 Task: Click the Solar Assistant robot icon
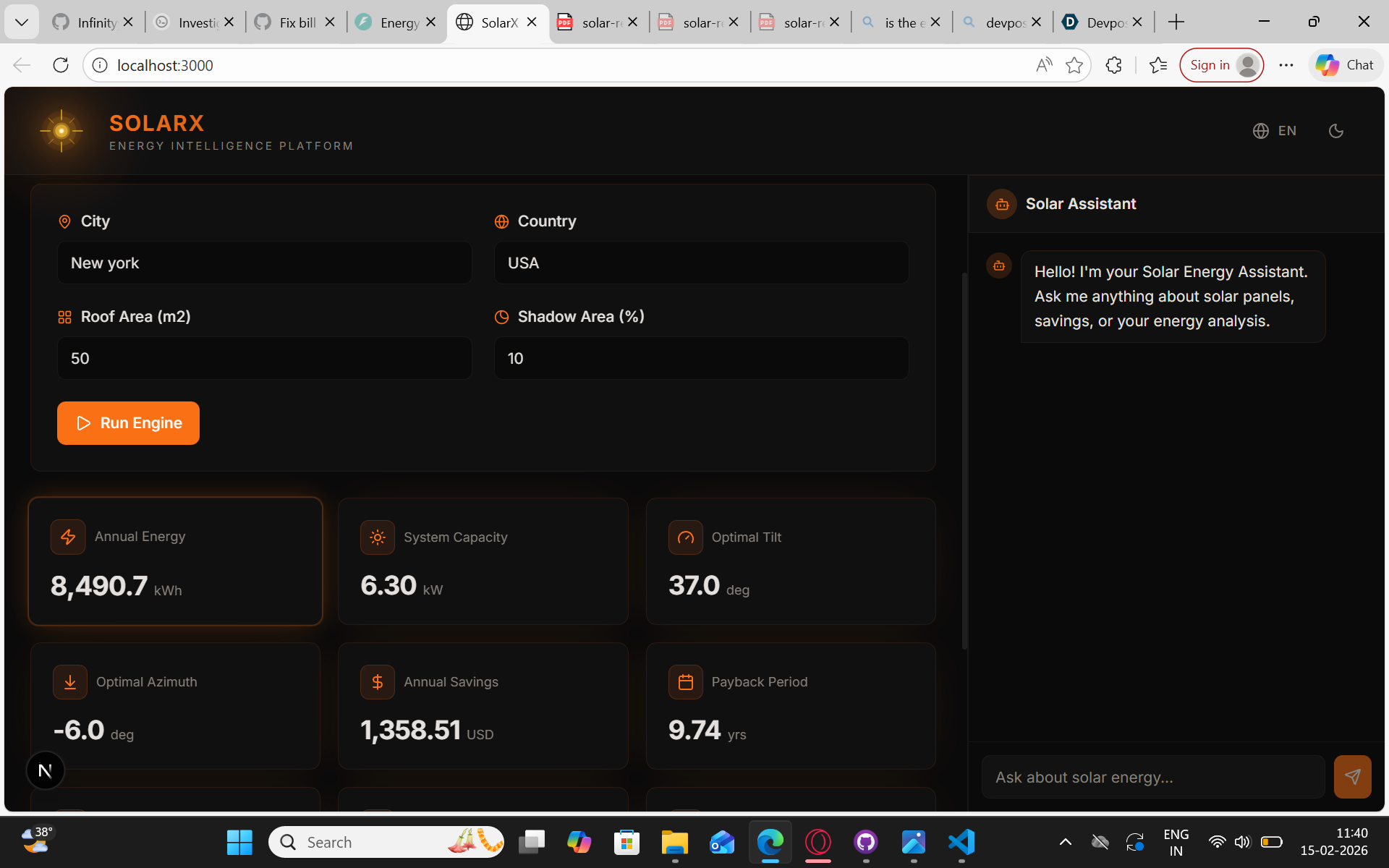click(1002, 204)
